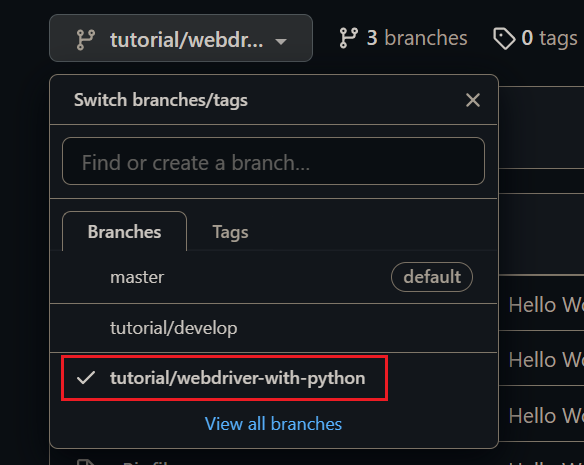
Task: Open the 3 branches link
Action: click(x=403, y=38)
